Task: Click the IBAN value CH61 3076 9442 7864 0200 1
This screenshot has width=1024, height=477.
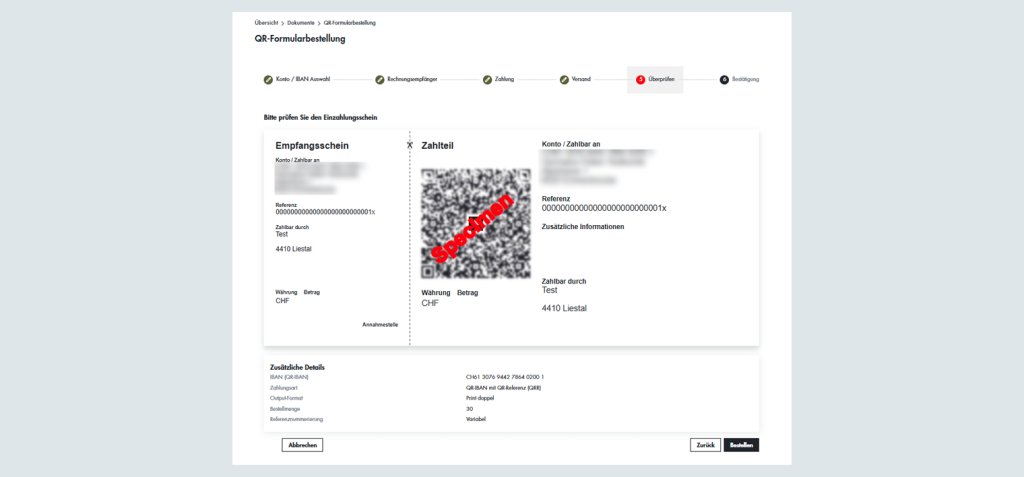Action: coord(505,377)
